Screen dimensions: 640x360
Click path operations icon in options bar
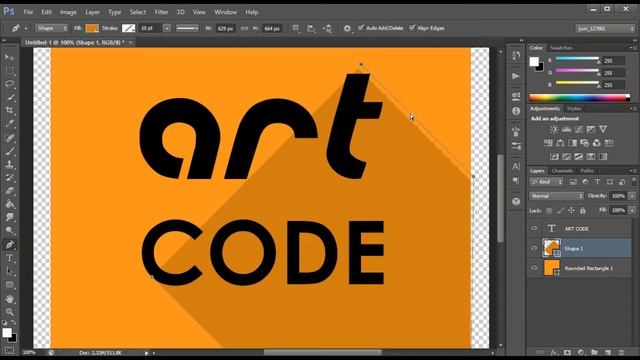point(295,28)
